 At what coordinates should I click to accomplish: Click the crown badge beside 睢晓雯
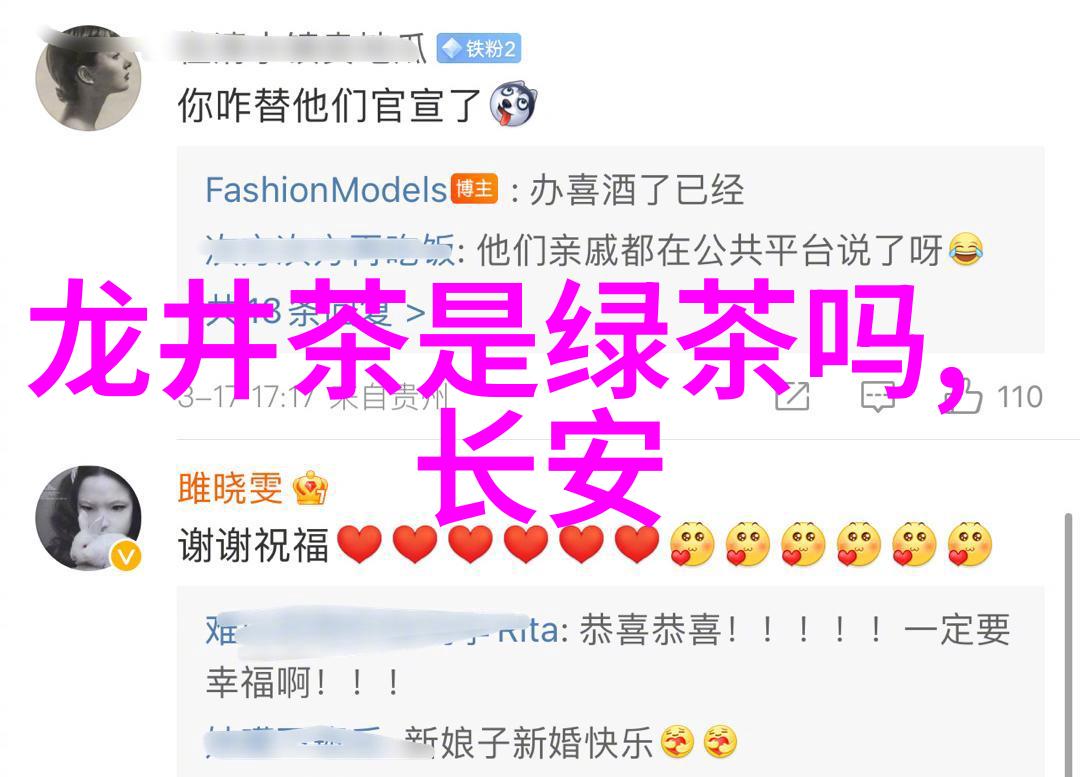point(310,488)
